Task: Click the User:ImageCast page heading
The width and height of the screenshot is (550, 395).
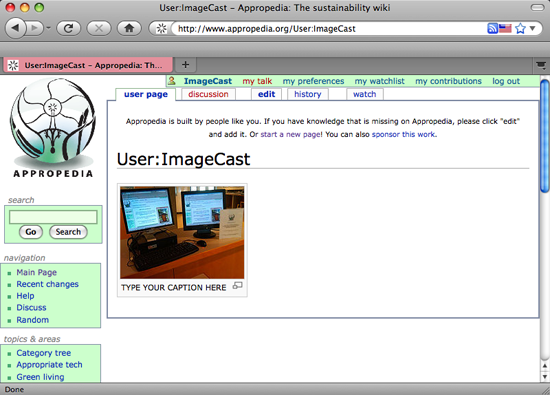Action: pyautogui.click(x=183, y=159)
